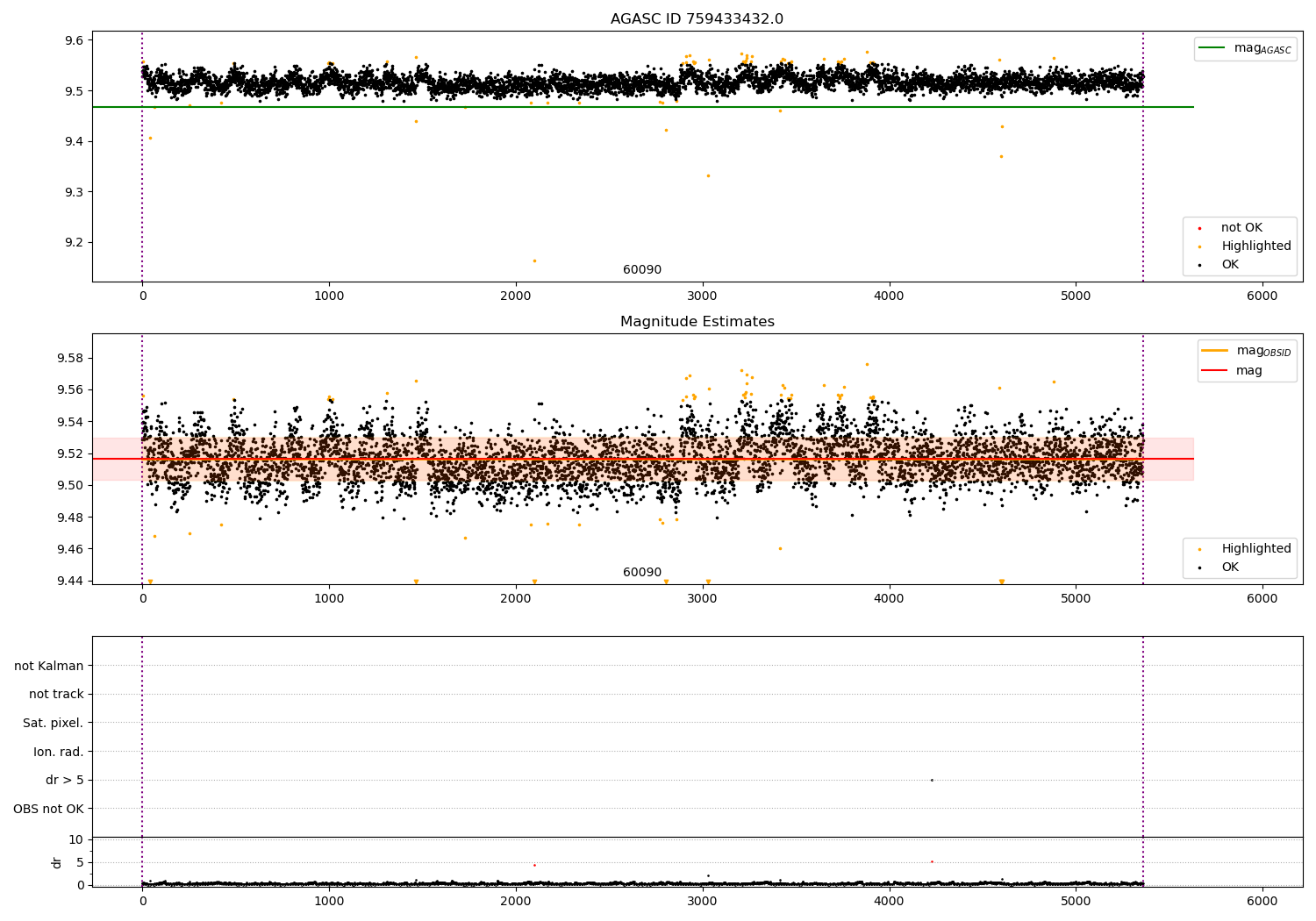
Task: Click the 'Magnitude Estimates' subplot title
Action: 697,322
